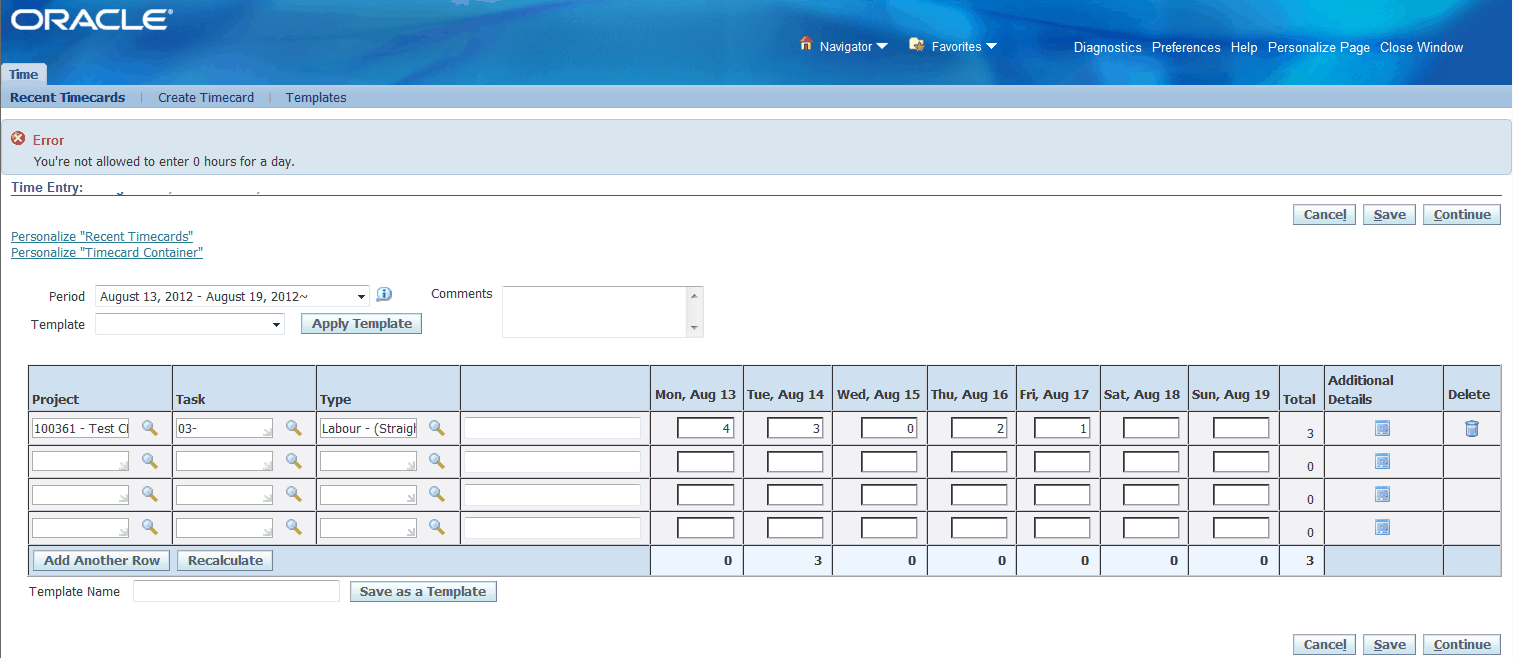Switch to the Templates tab
The width and height of the screenshot is (1513, 658).
tap(315, 97)
